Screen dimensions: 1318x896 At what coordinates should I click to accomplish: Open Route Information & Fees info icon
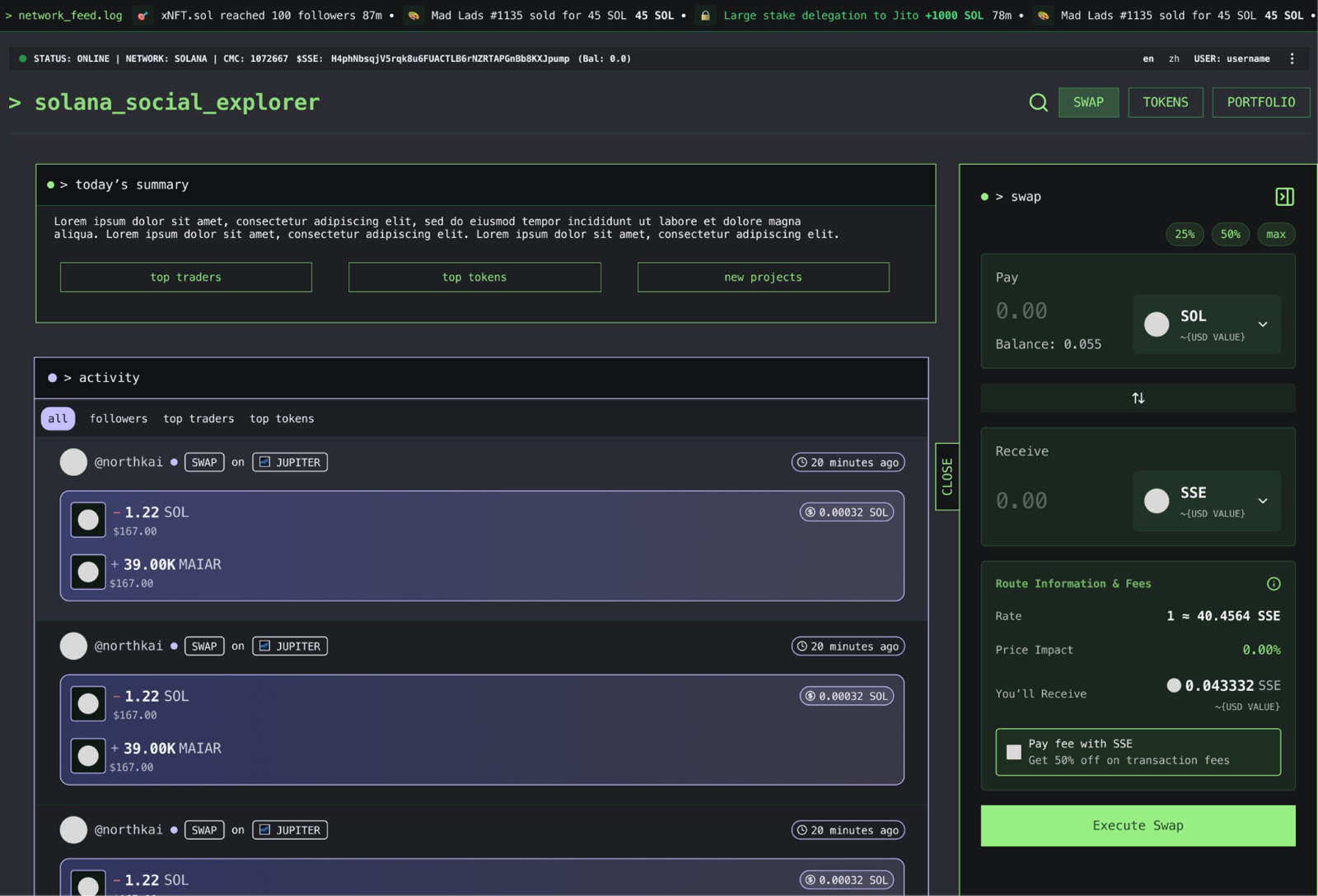(1274, 584)
